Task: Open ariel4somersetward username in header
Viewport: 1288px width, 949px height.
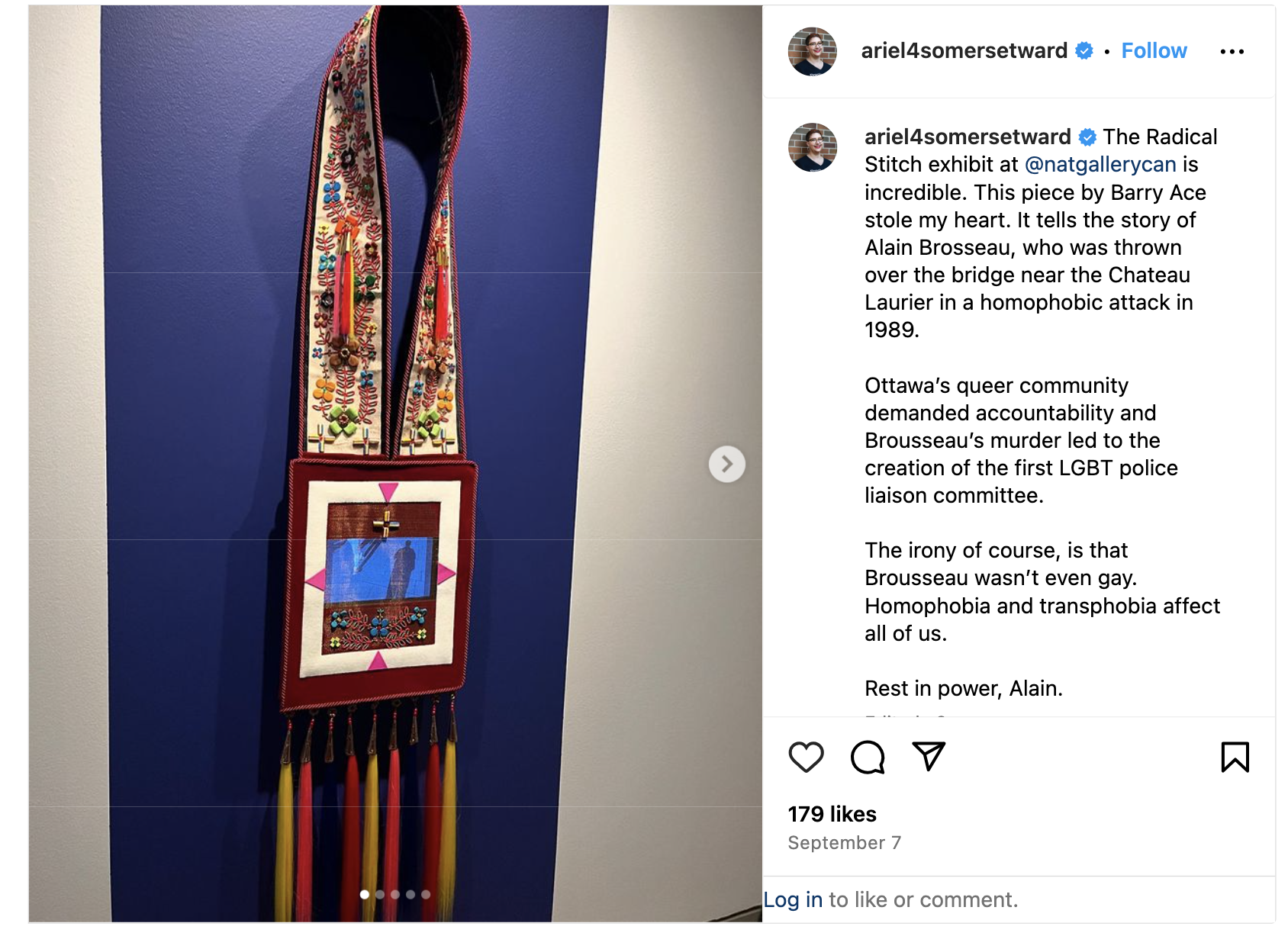Action: tap(964, 51)
